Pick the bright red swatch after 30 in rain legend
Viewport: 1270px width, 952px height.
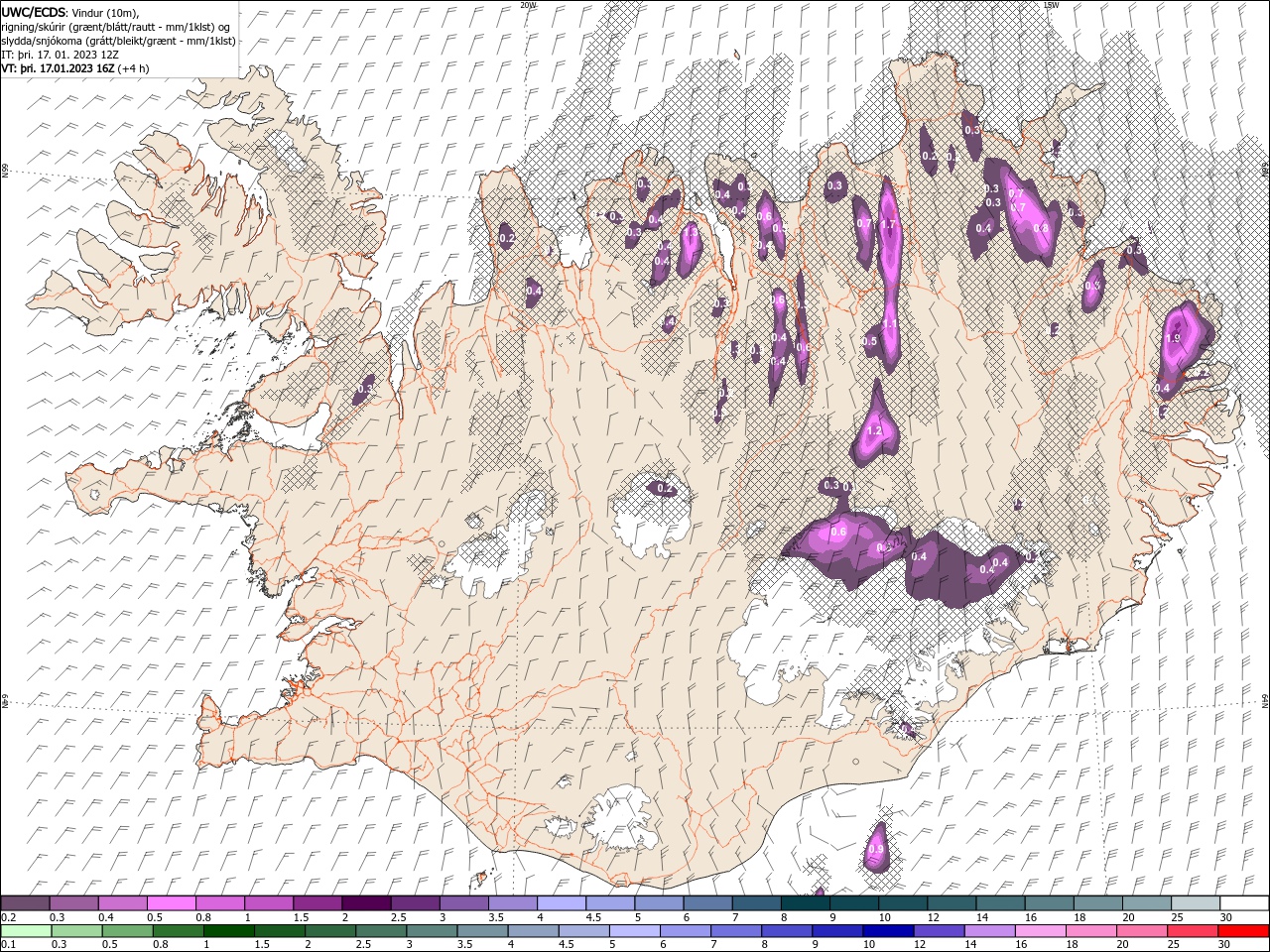click(1243, 930)
